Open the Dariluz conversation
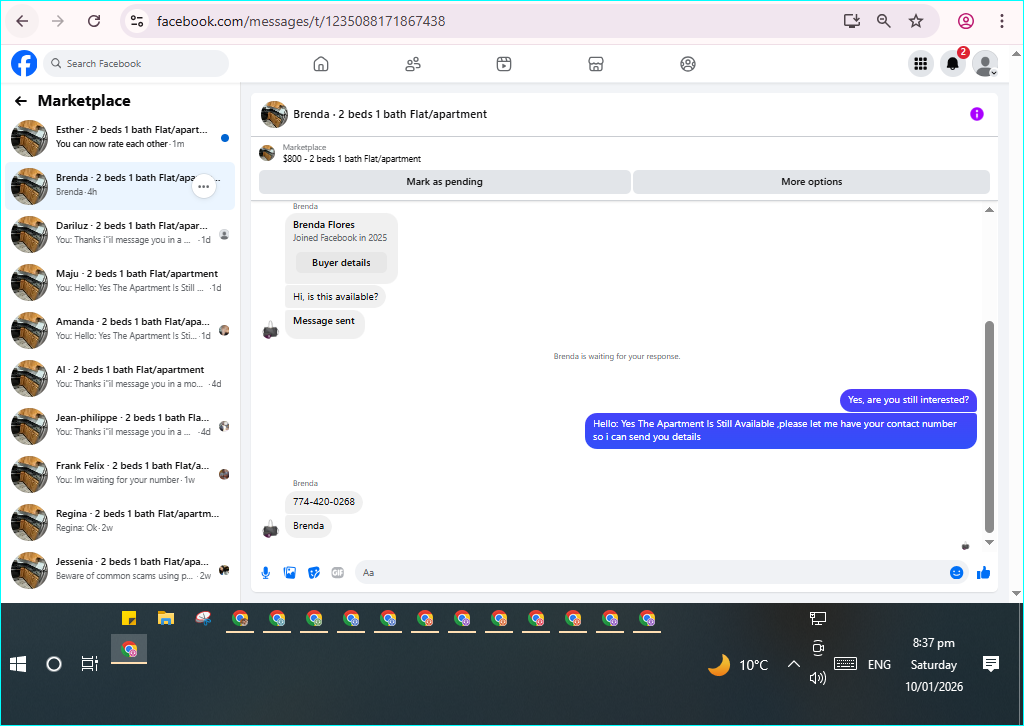 pos(120,234)
